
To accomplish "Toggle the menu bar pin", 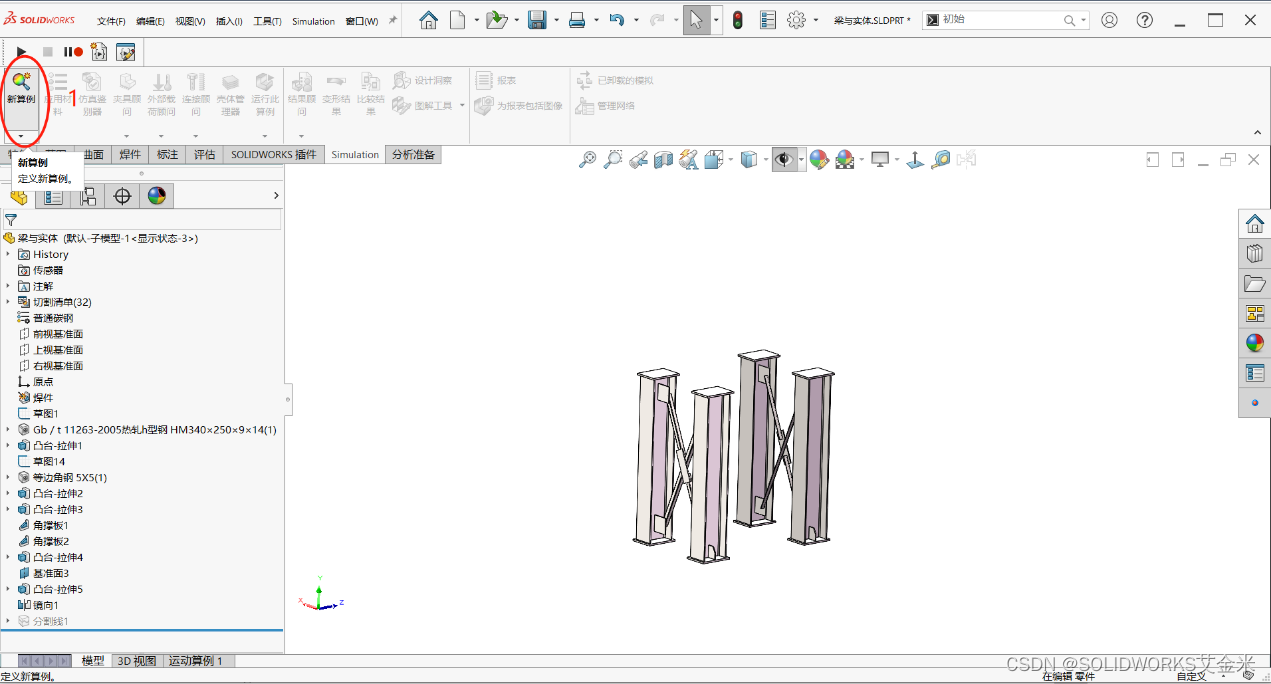I will coord(393,20).
